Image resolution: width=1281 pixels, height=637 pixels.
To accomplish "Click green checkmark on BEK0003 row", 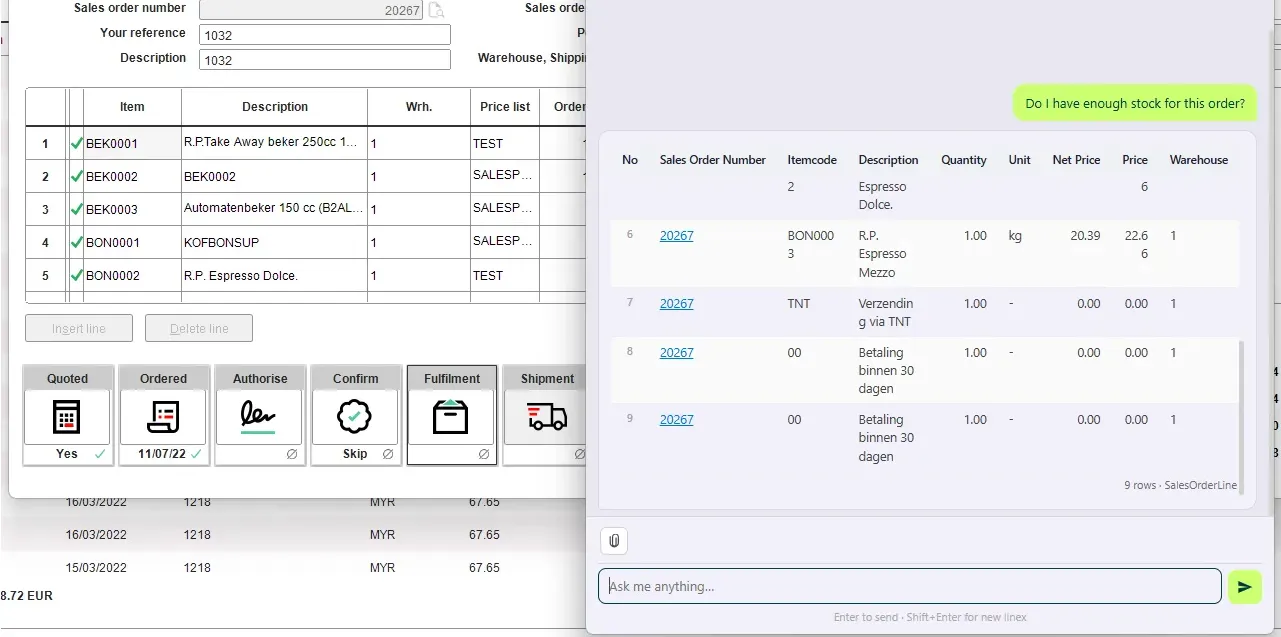I will pos(77,209).
